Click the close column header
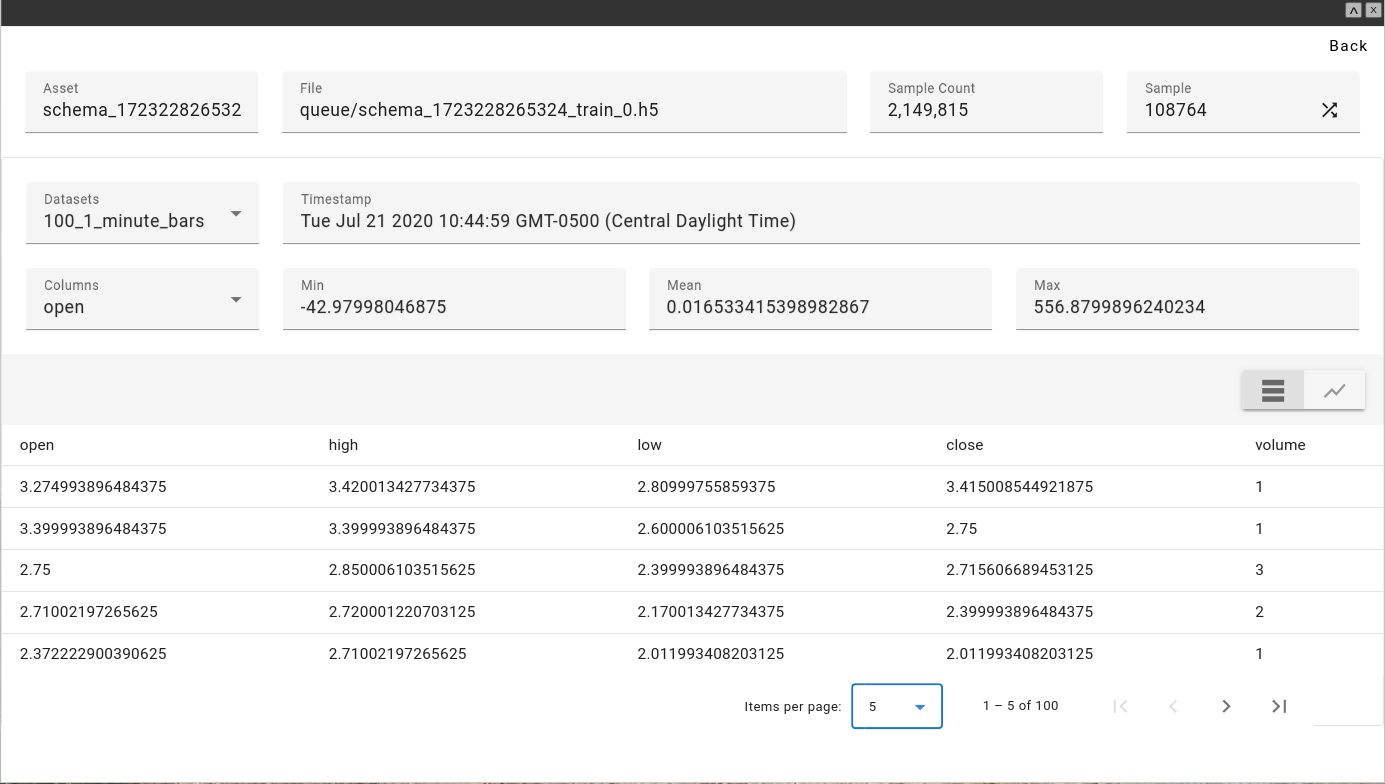The width and height of the screenshot is (1385, 784). point(964,445)
